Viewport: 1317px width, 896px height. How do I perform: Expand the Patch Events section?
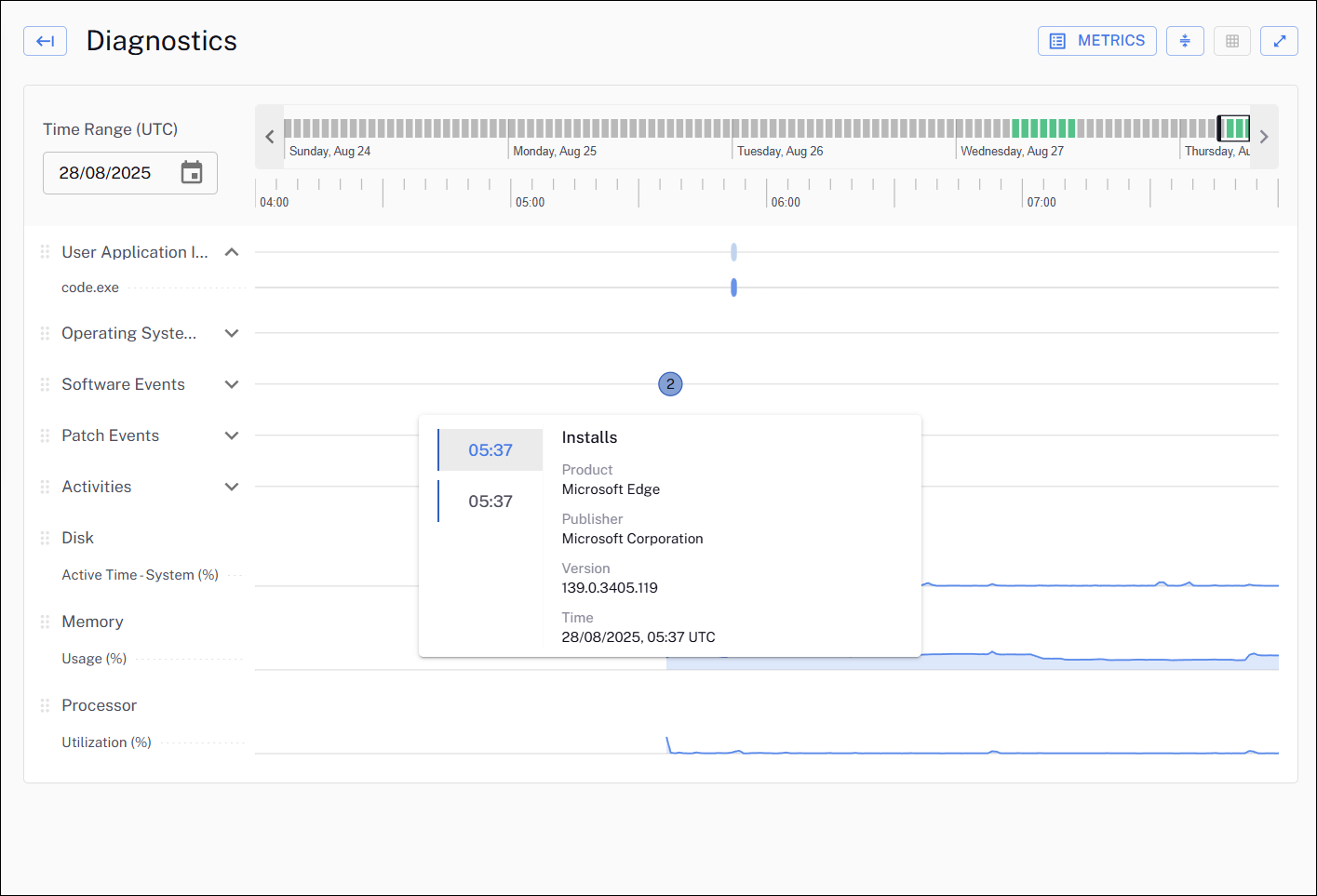tap(232, 435)
